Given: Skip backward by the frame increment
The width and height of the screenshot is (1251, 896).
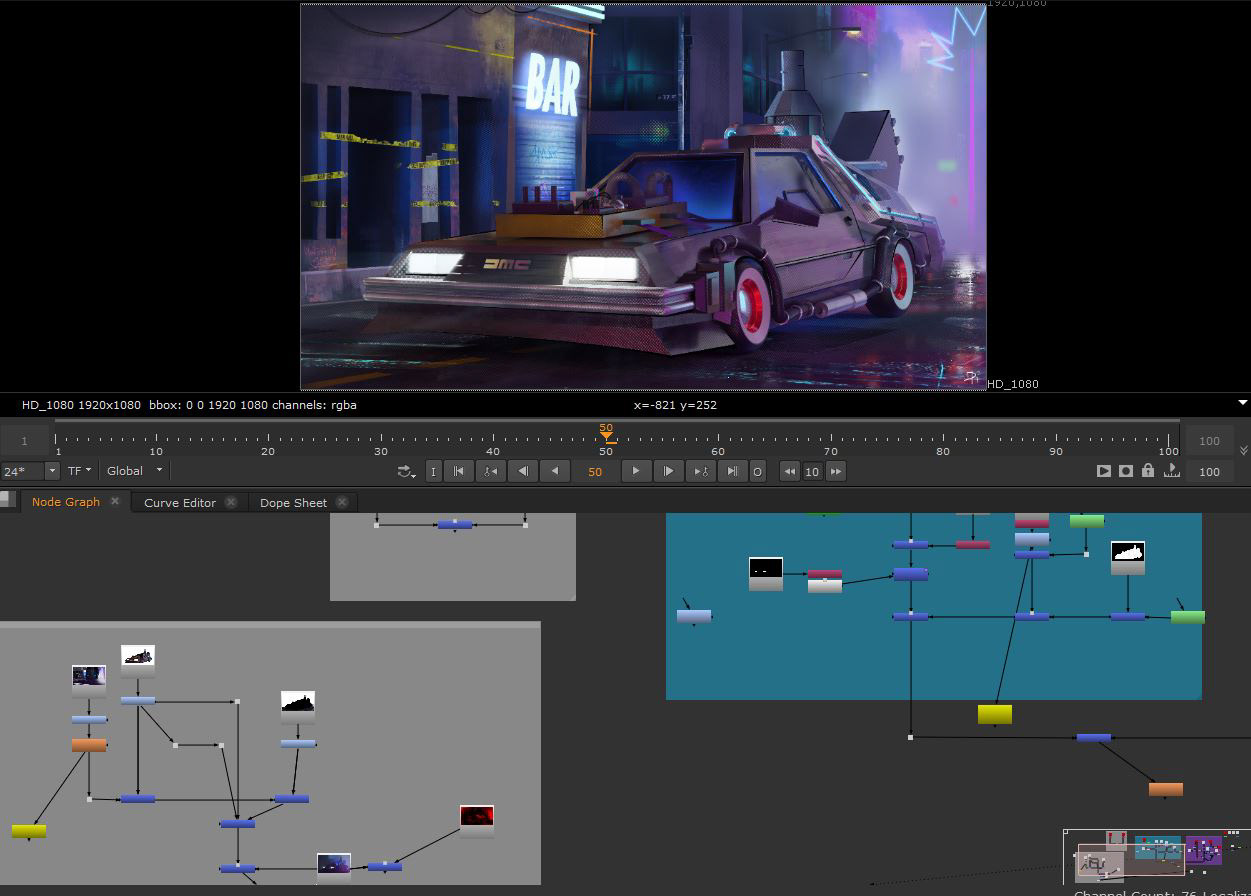Looking at the screenshot, I should click(790, 471).
